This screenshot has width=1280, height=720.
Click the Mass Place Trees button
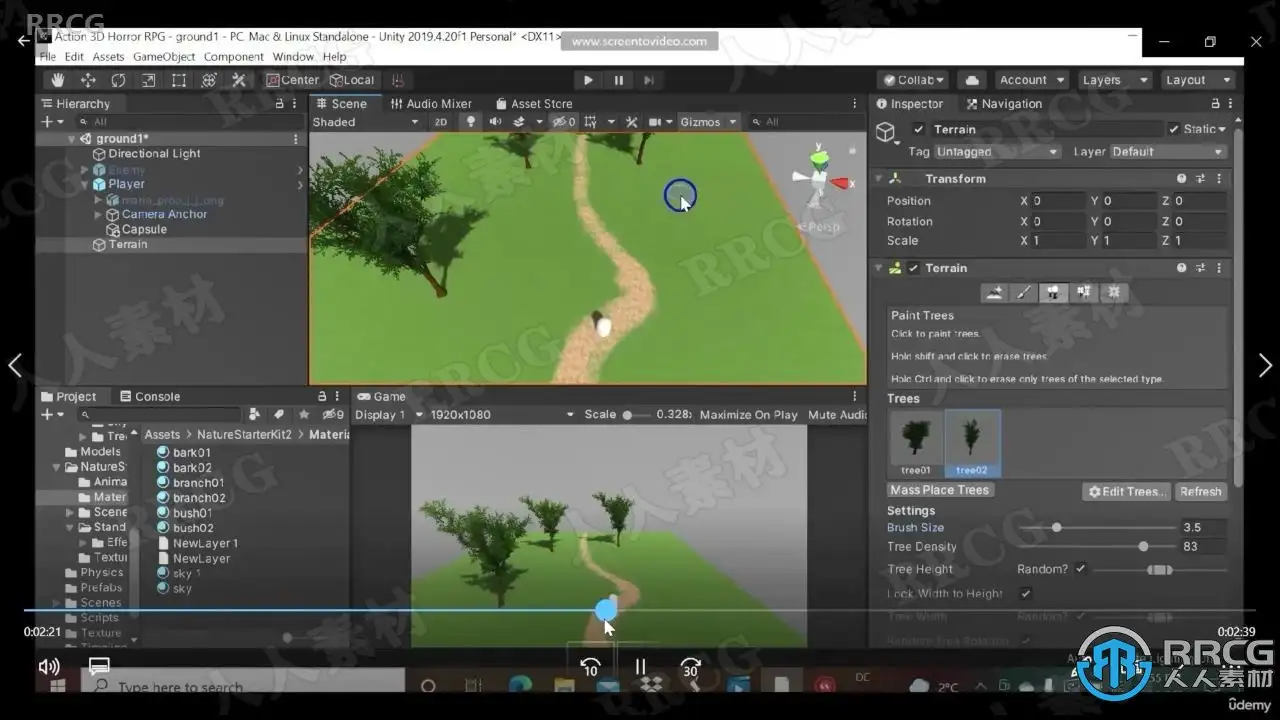click(x=940, y=490)
